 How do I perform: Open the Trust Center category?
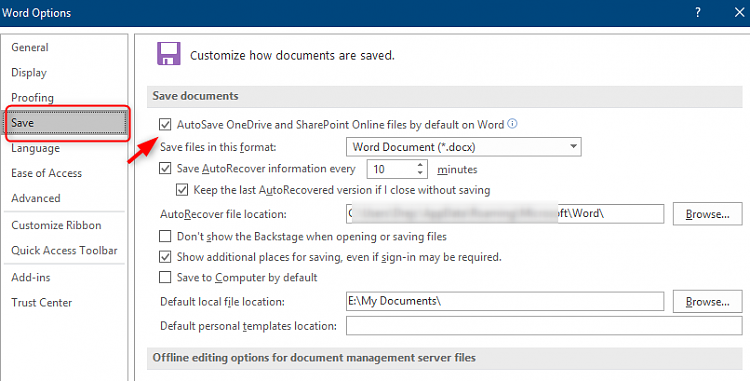point(42,303)
